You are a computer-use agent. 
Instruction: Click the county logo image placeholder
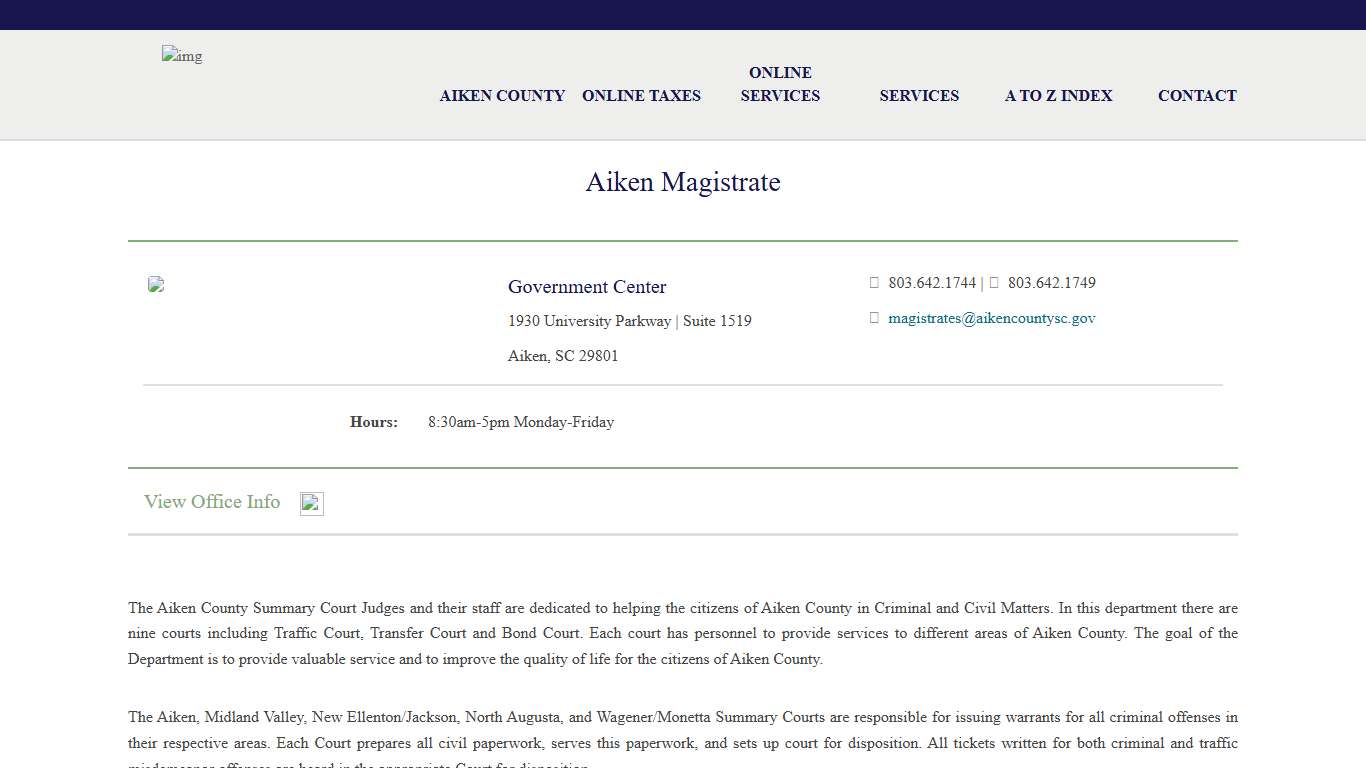tap(181, 56)
